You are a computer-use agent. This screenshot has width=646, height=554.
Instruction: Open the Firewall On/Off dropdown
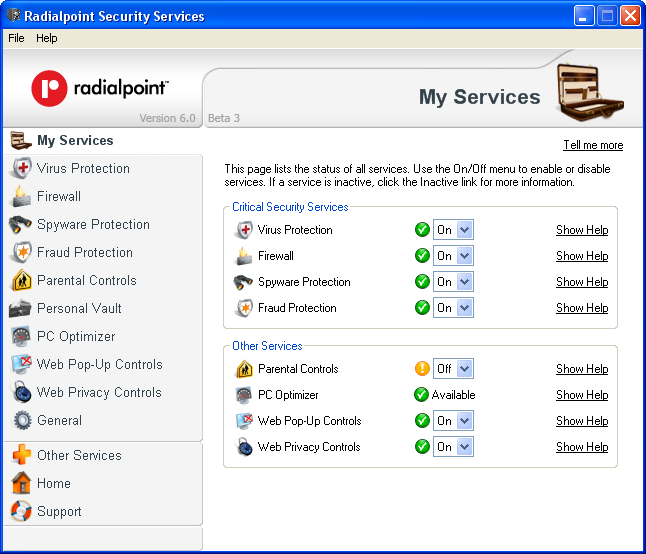[453, 255]
